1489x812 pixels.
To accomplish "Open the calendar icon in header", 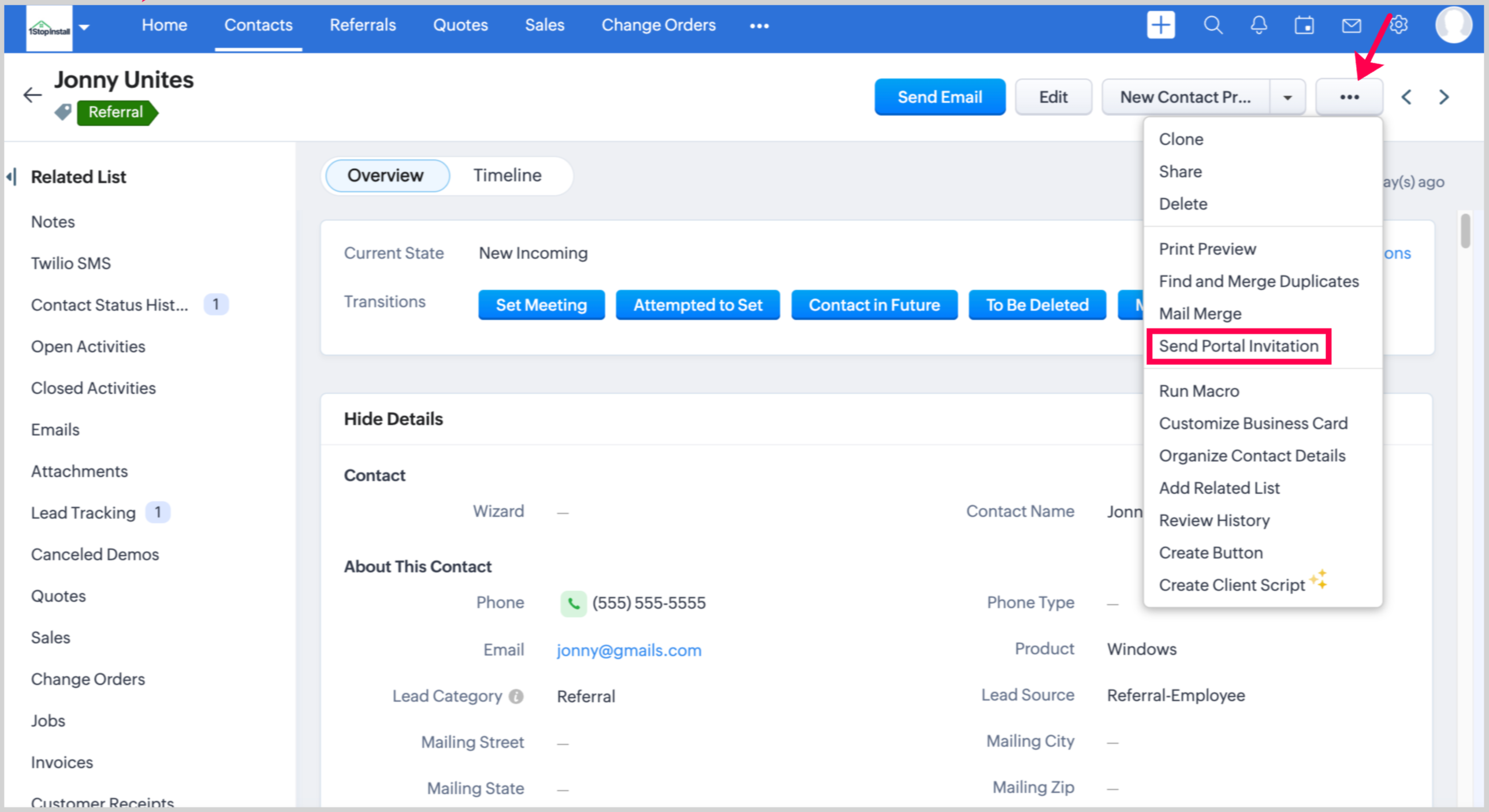I will [1304, 25].
